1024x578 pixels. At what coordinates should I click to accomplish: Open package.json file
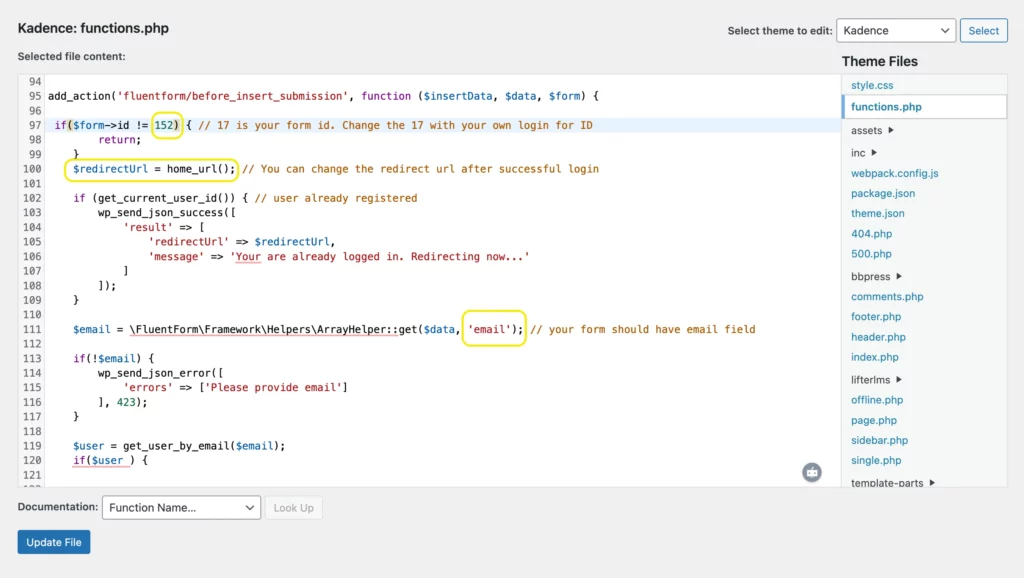(x=882, y=193)
